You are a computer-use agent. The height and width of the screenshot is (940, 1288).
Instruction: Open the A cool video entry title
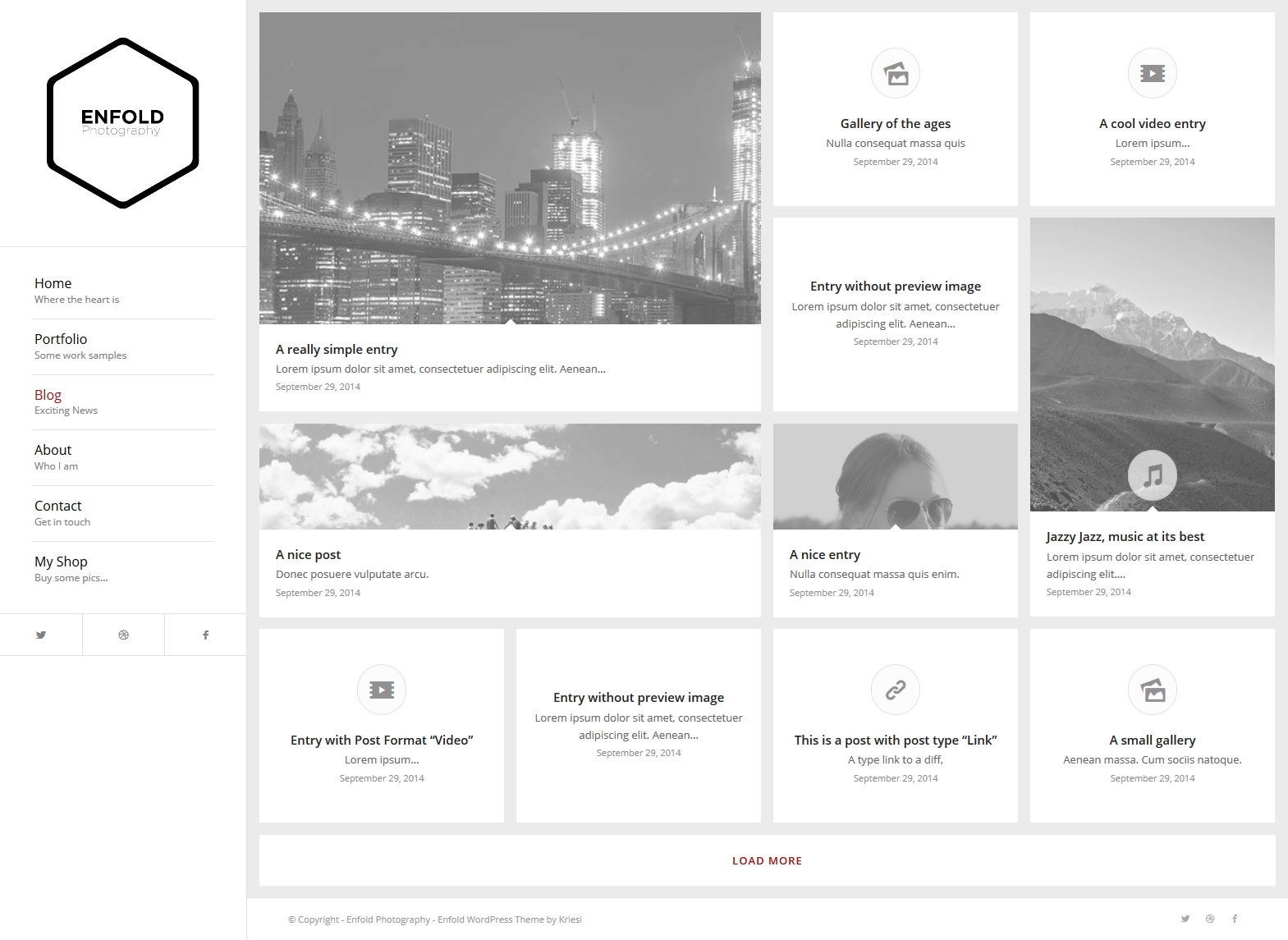click(x=1153, y=123)
